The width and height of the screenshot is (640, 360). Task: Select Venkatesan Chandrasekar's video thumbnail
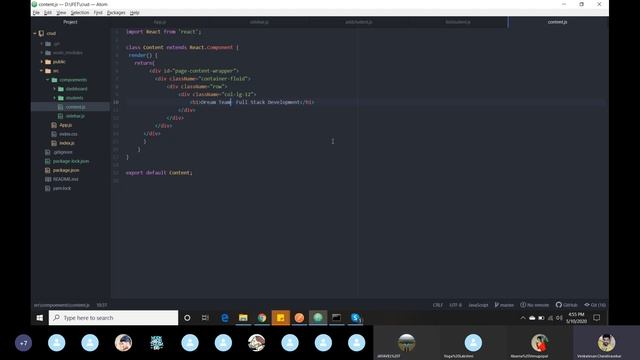(x=607, y=343)
